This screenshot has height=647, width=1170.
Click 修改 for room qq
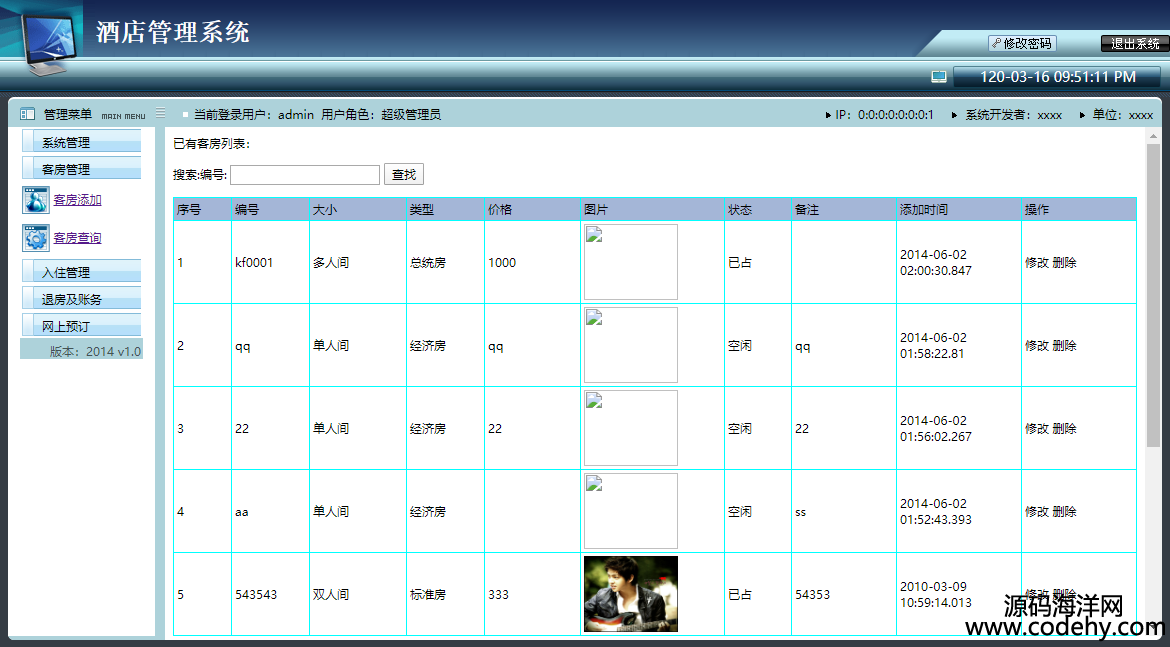click(1036, 346)
